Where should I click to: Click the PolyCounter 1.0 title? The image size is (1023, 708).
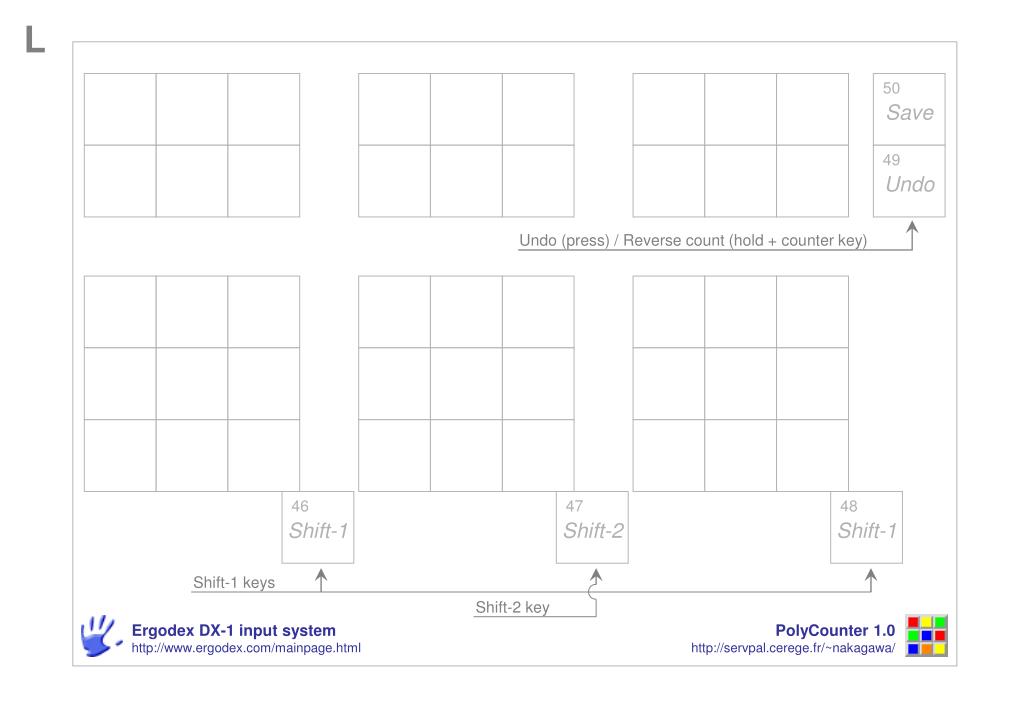point(835,630)
